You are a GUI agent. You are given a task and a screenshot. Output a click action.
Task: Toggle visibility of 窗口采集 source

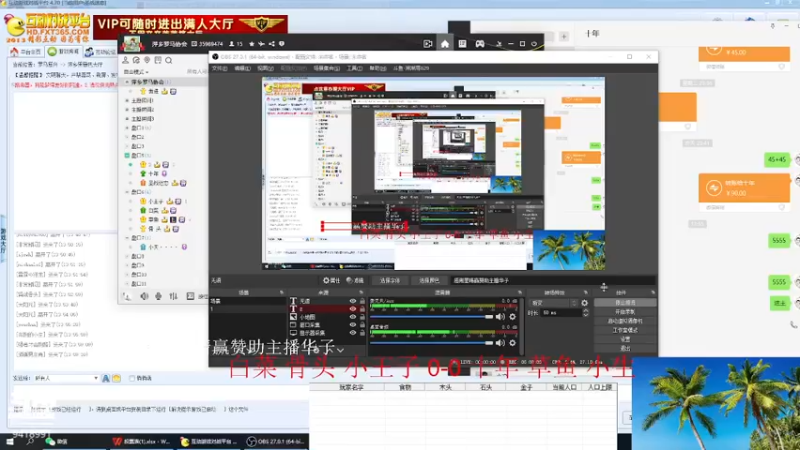click(x=353, y=325)
